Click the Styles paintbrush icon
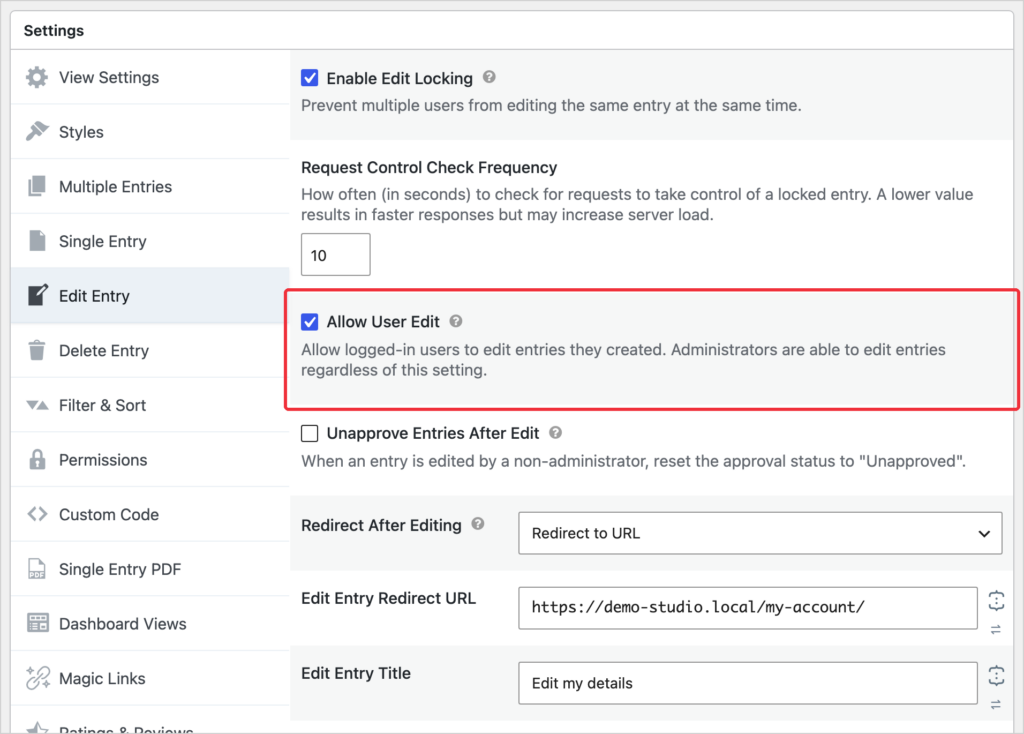The width and height of the screenshot is (1024, 734). pos(37,131)
